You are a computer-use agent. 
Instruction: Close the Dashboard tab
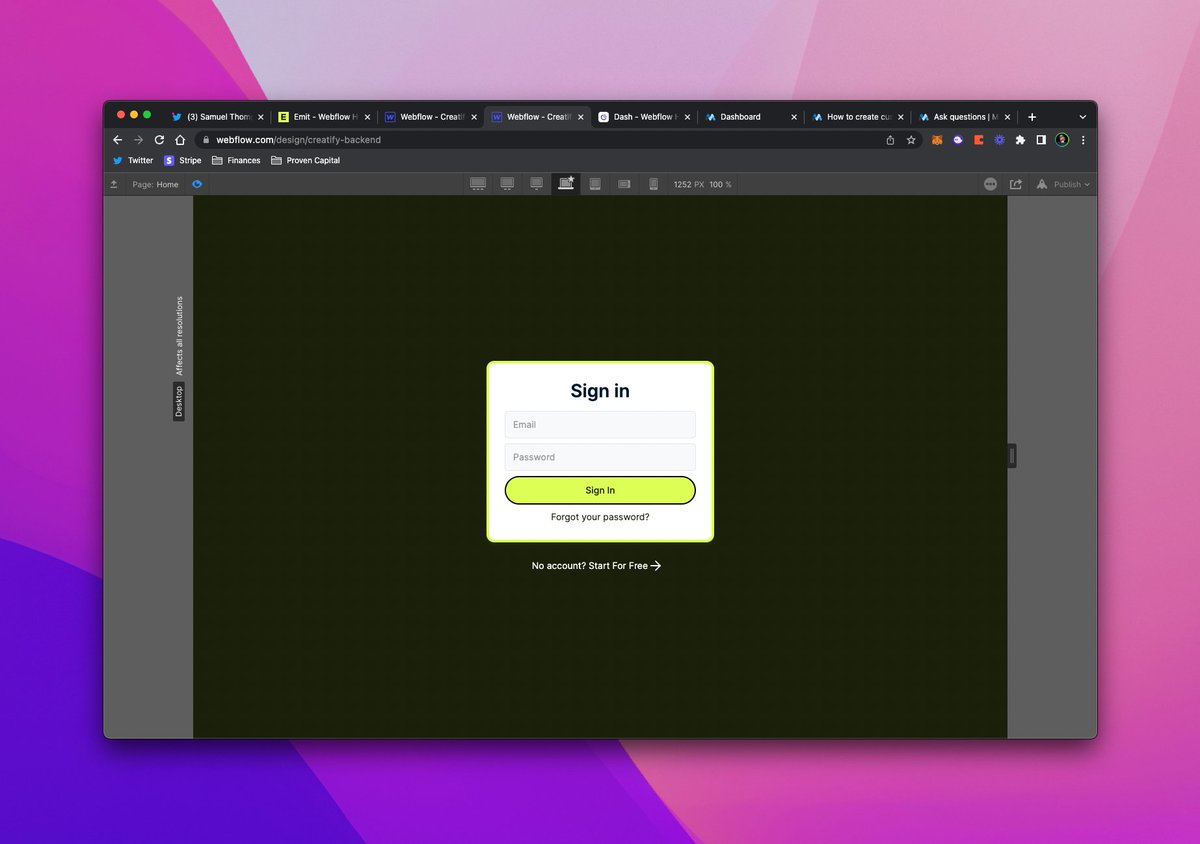point(795,117)
